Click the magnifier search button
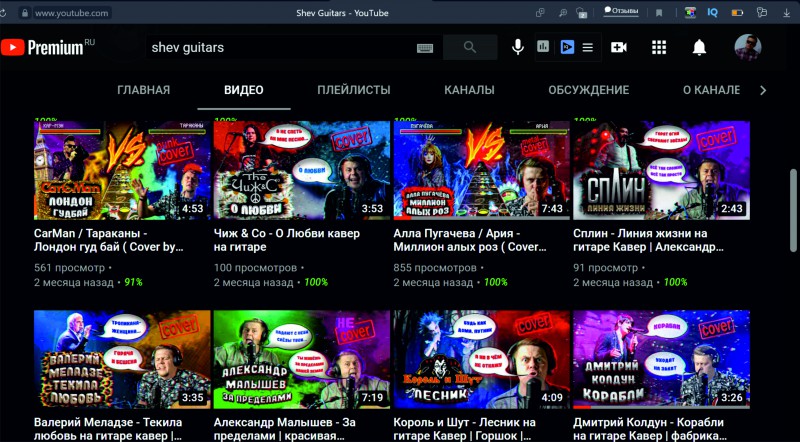The height and width of the screenshot is (442, 800). [x=470, y=47]
